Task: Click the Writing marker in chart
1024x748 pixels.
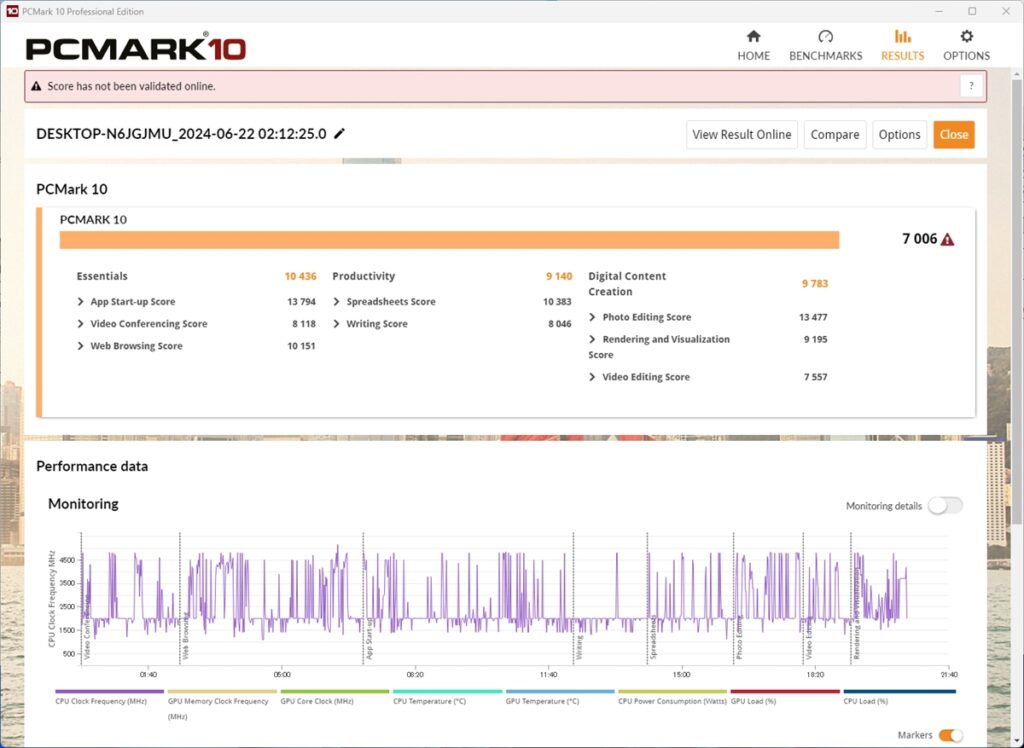Action: tap(579, 647)
